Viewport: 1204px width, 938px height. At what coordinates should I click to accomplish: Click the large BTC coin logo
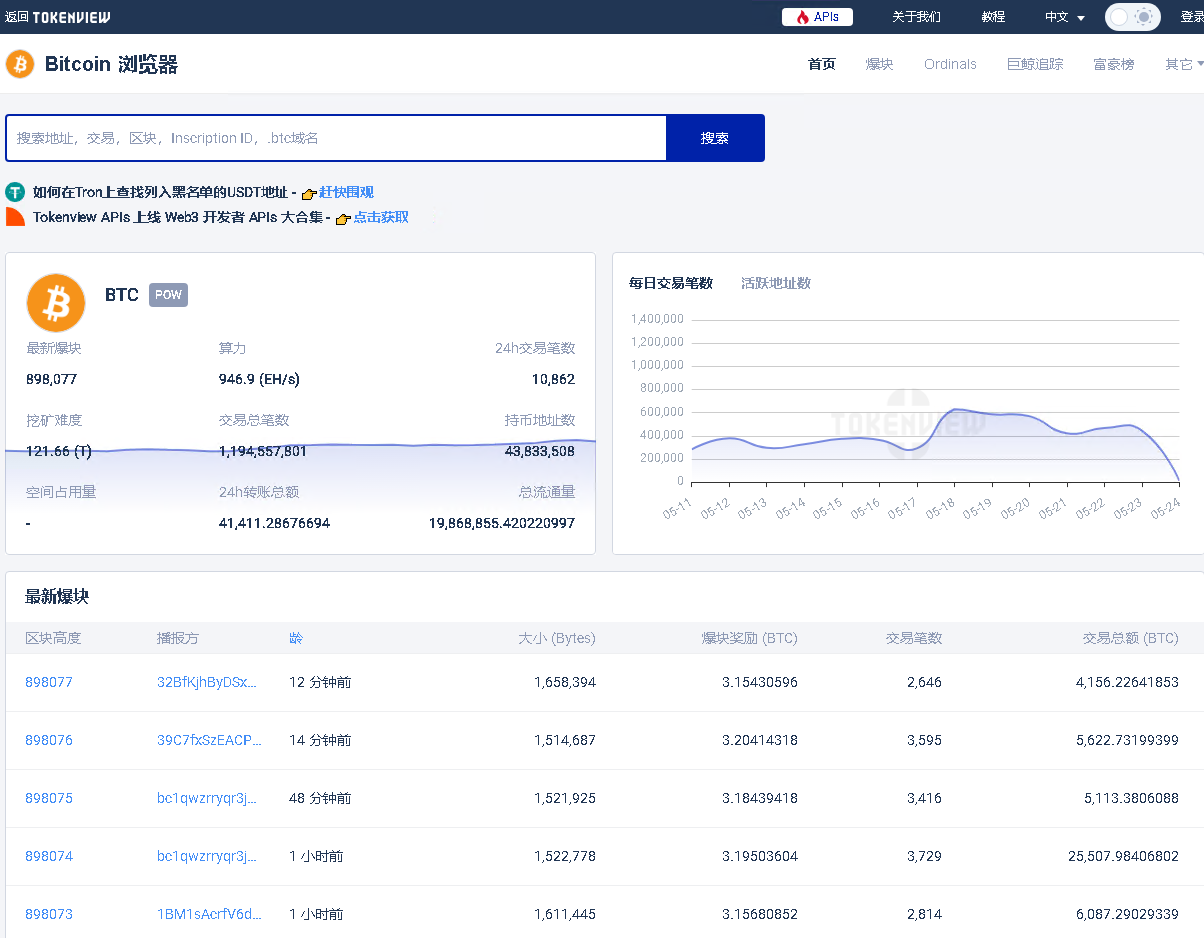pos(56,302)
